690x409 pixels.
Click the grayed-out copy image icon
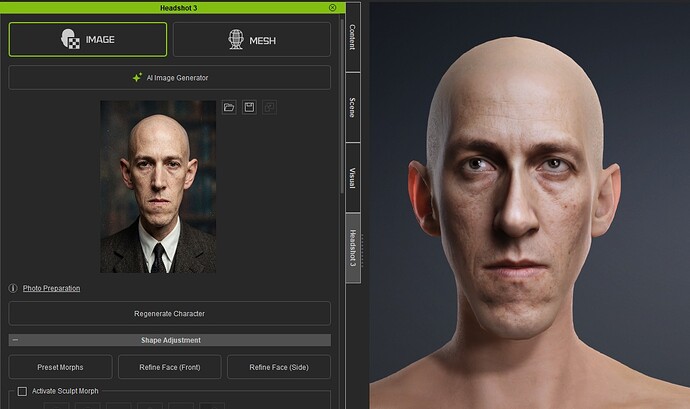pos(269,107)
